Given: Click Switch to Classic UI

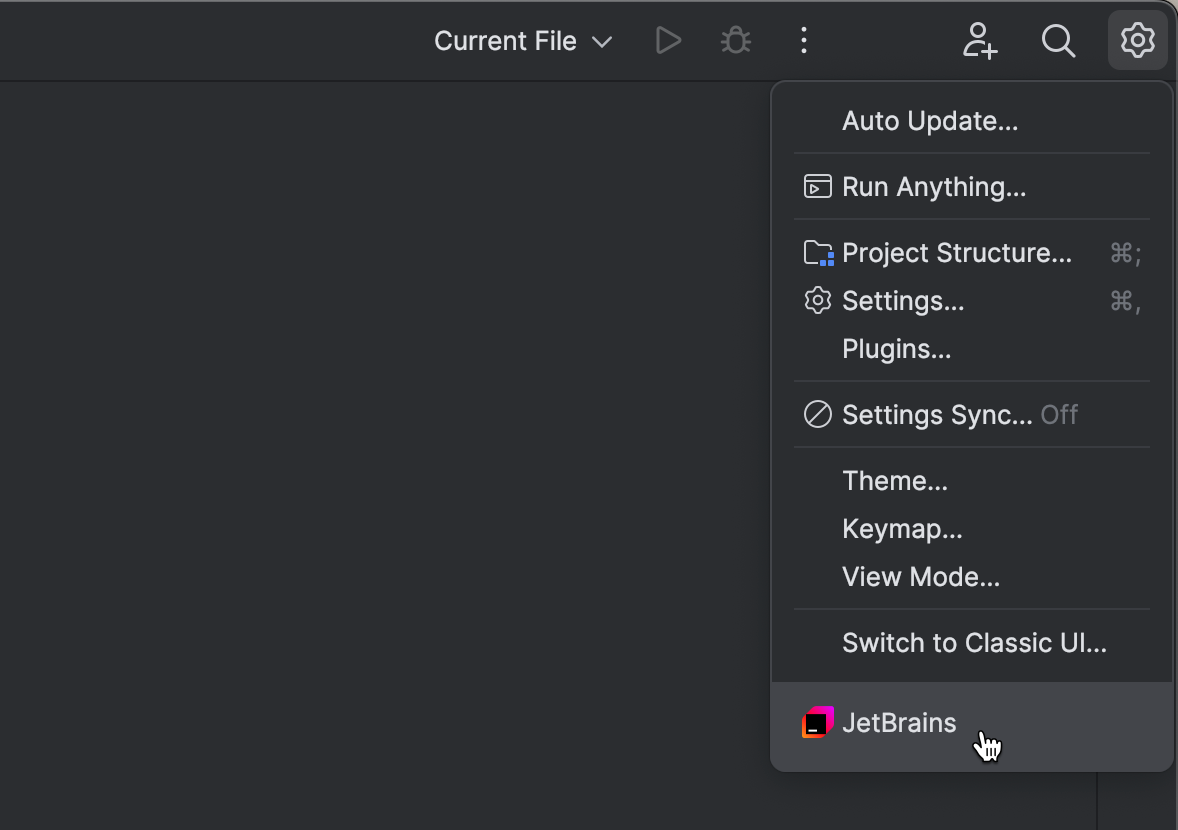Looking at the screenshot, I should click(974, 643).
